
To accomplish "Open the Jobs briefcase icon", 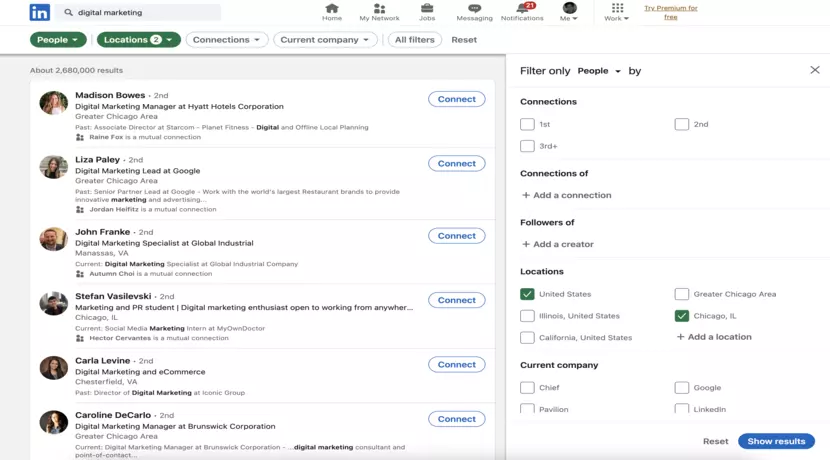I will [x=427, y=9].
